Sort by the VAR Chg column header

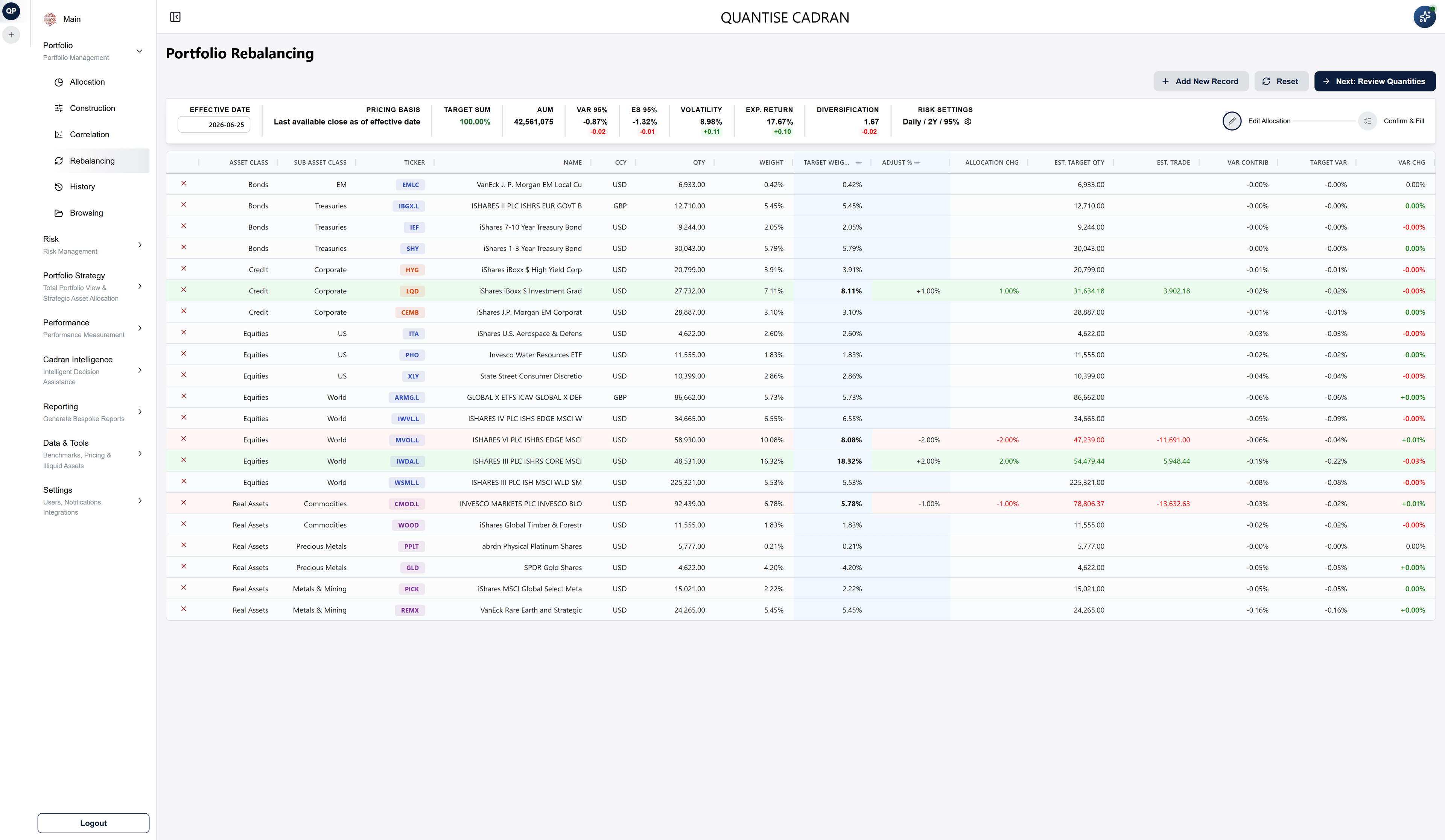[1411, 163]
